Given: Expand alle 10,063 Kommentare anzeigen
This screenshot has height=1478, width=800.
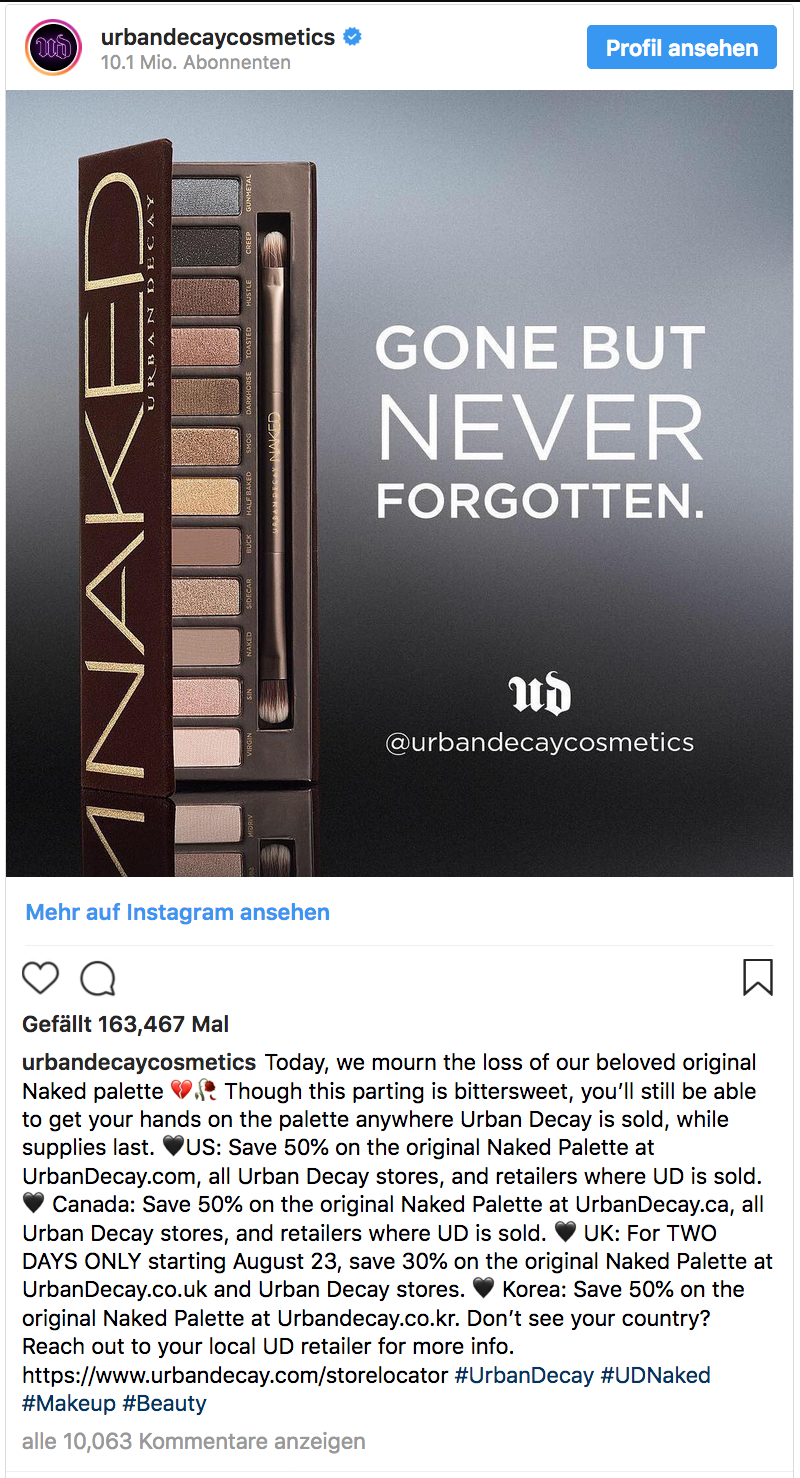Looking at the screenshot, I should click(194, 1441).
